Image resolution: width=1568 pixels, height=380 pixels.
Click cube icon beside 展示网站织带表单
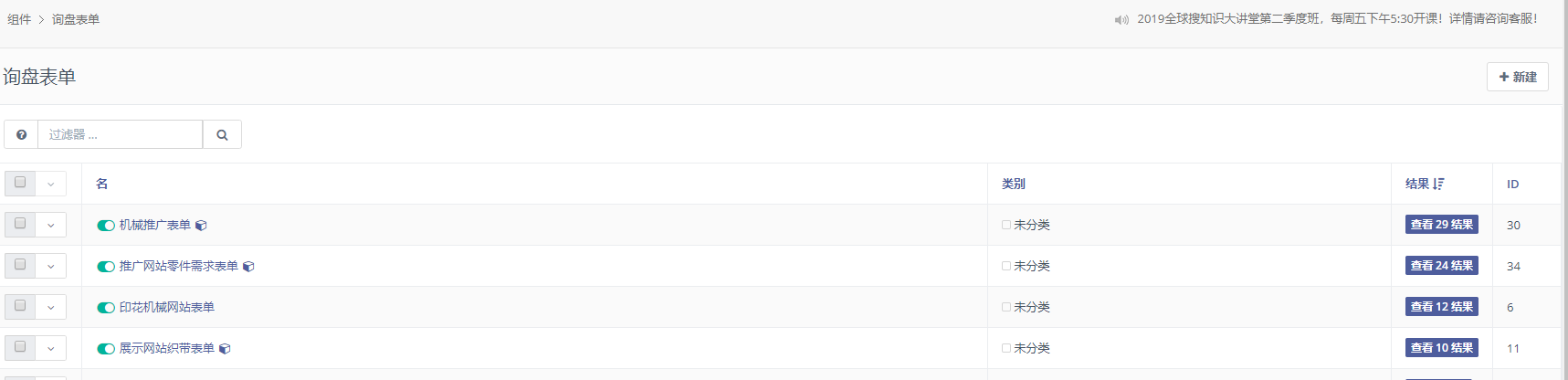tap(225, 349)
